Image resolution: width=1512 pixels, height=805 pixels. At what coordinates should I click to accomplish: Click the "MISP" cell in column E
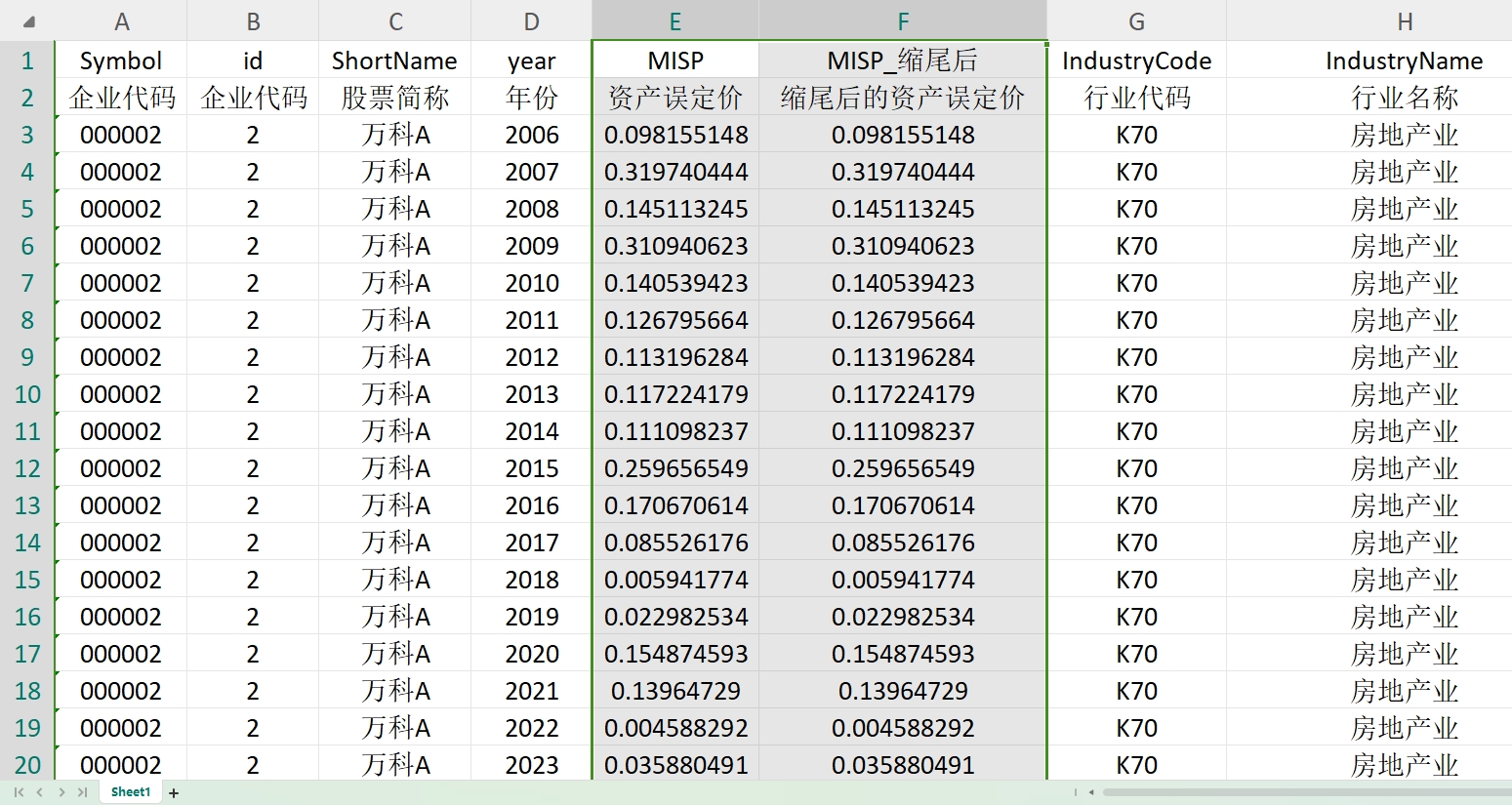coord(675,60)
